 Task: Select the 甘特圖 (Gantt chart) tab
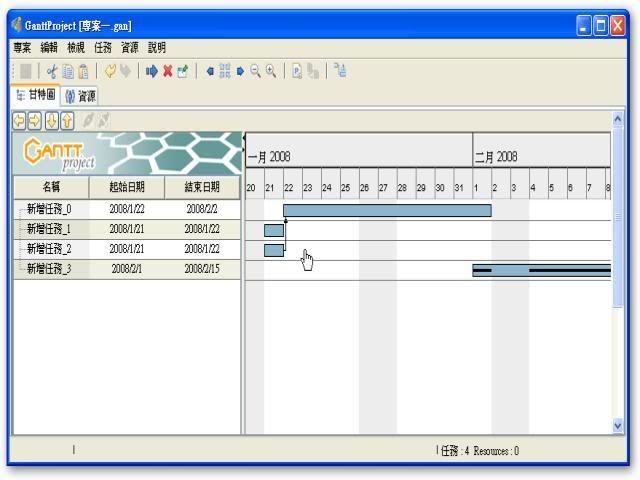tap(35, 96)
